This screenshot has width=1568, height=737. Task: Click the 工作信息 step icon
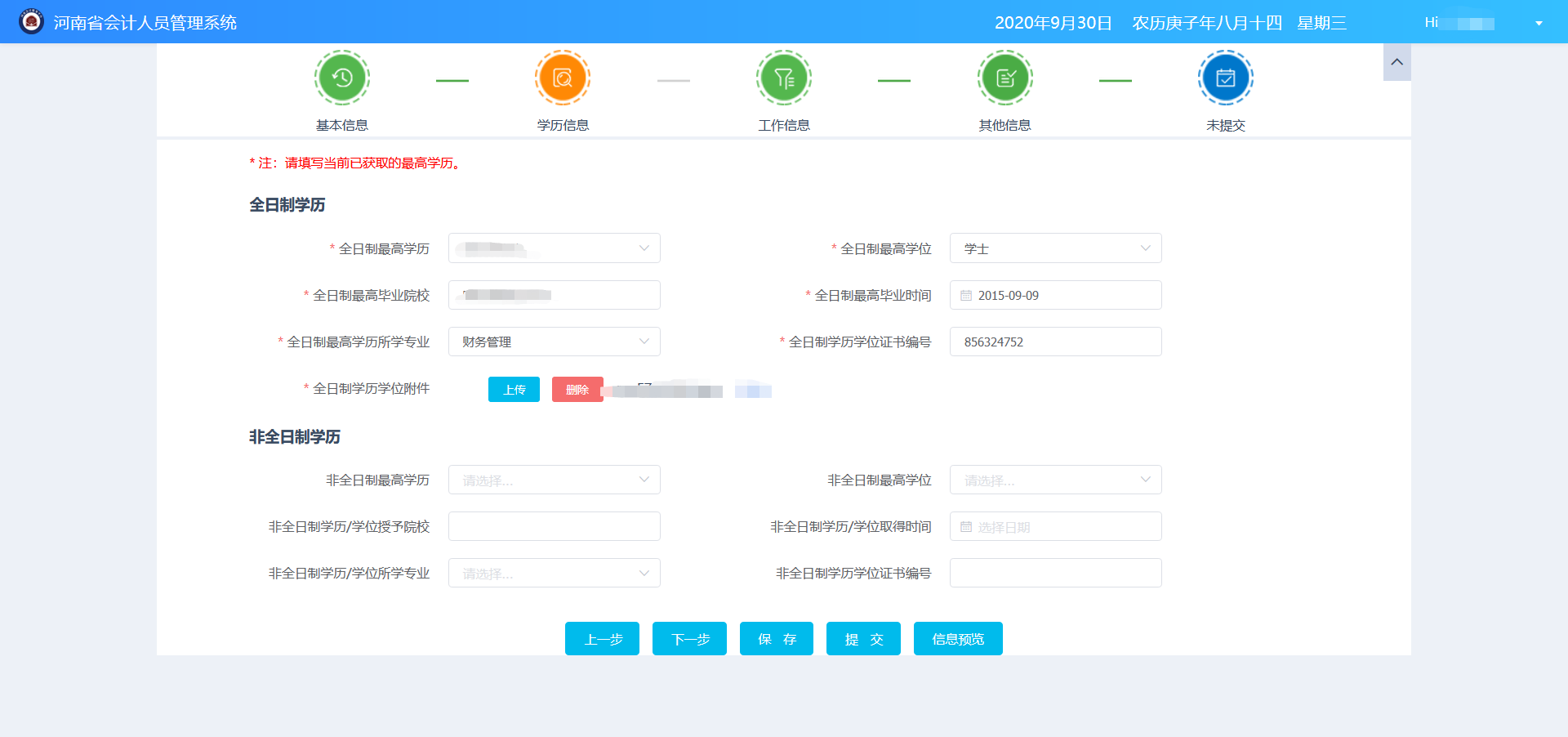click(x=783, y=78)
